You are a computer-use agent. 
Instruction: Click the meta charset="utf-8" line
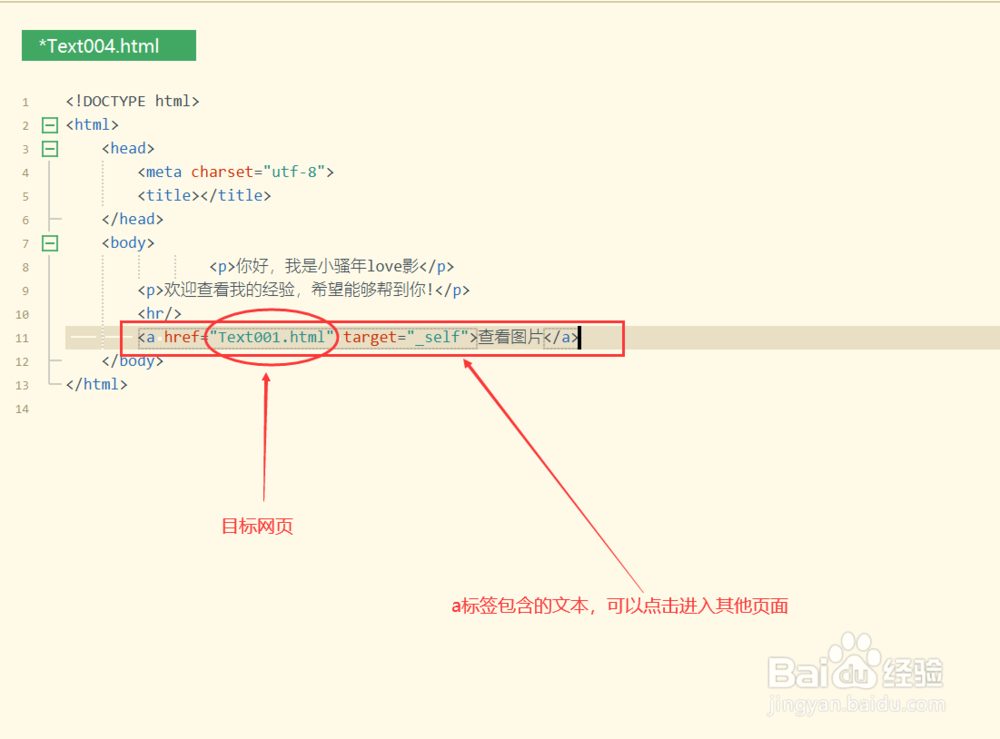tap(235, 172)
